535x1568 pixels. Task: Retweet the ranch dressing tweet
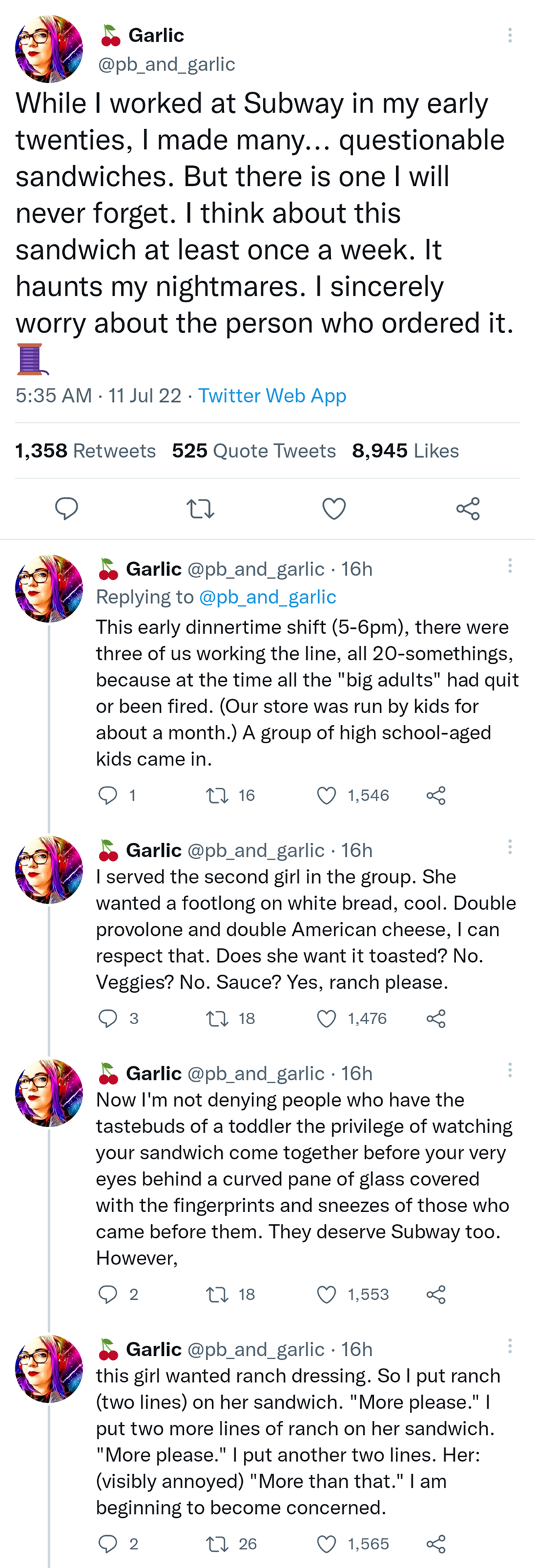pyautogui.click(x=216, y=1544)
